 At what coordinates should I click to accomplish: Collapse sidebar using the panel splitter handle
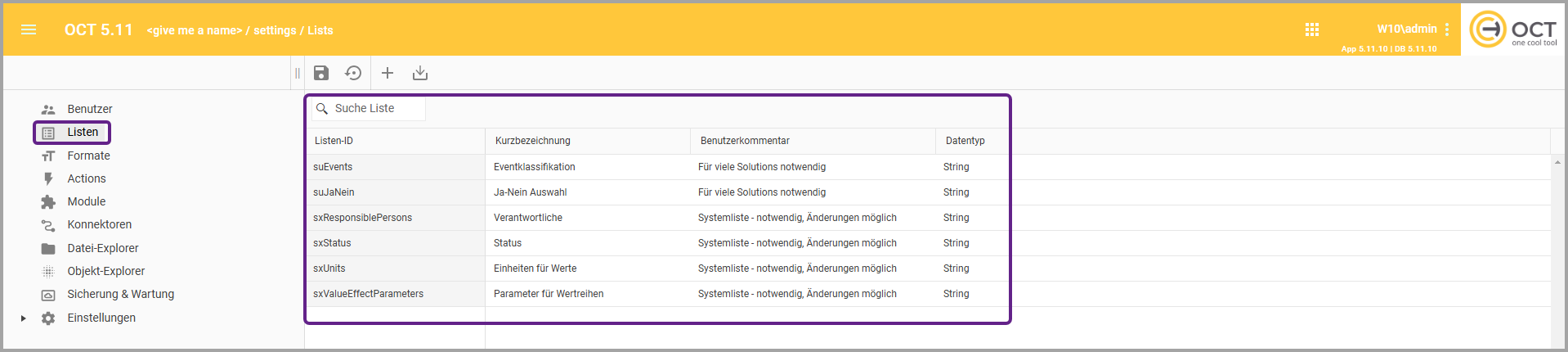coord(298,73)
